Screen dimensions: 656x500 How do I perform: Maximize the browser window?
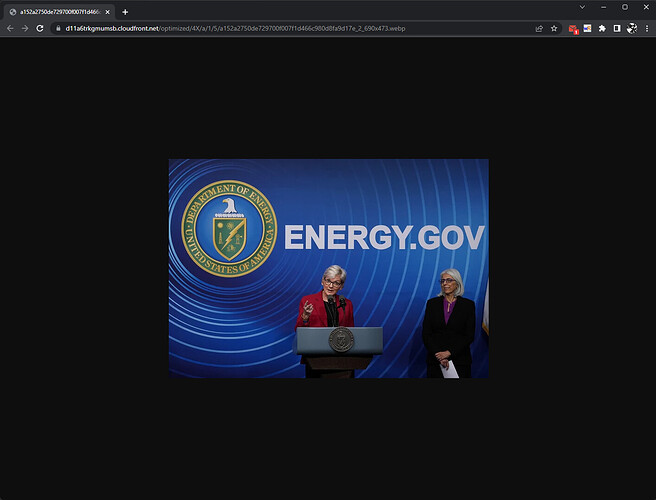click(625, 7)
